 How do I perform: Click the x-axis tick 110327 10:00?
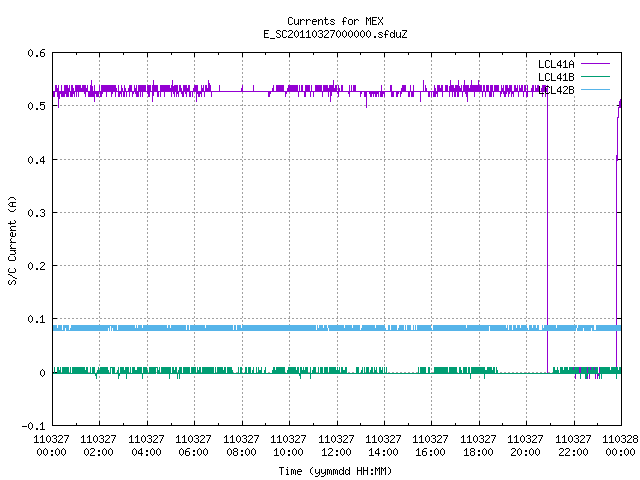click(x=289, y=445)
